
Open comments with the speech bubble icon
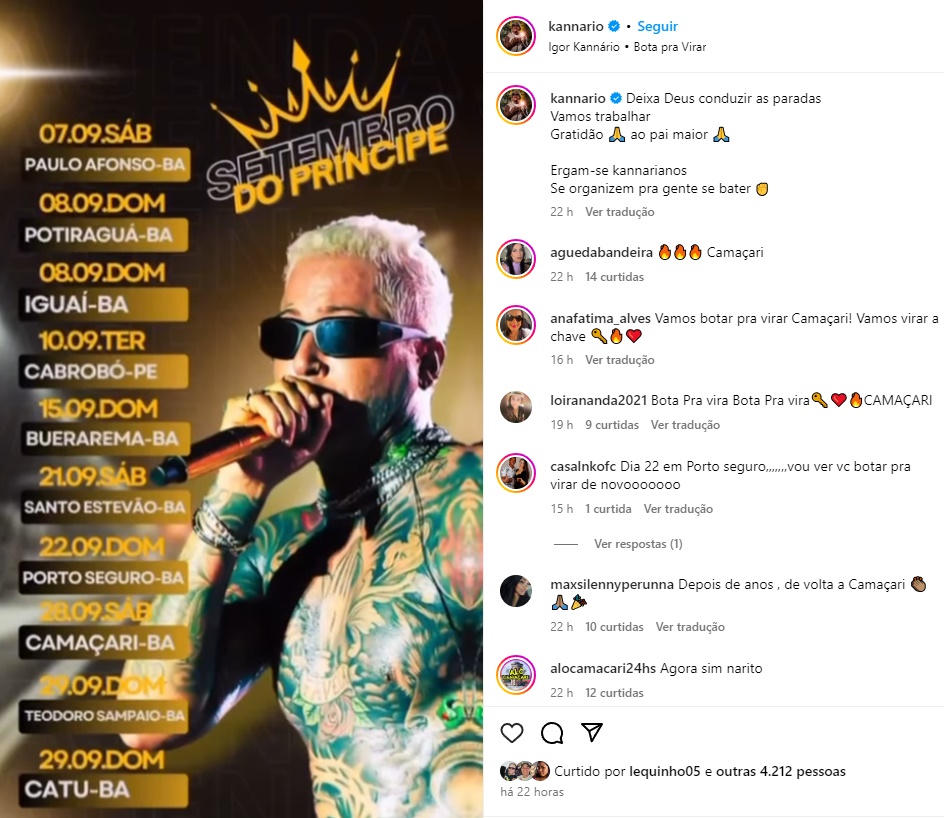coord(552,733)
